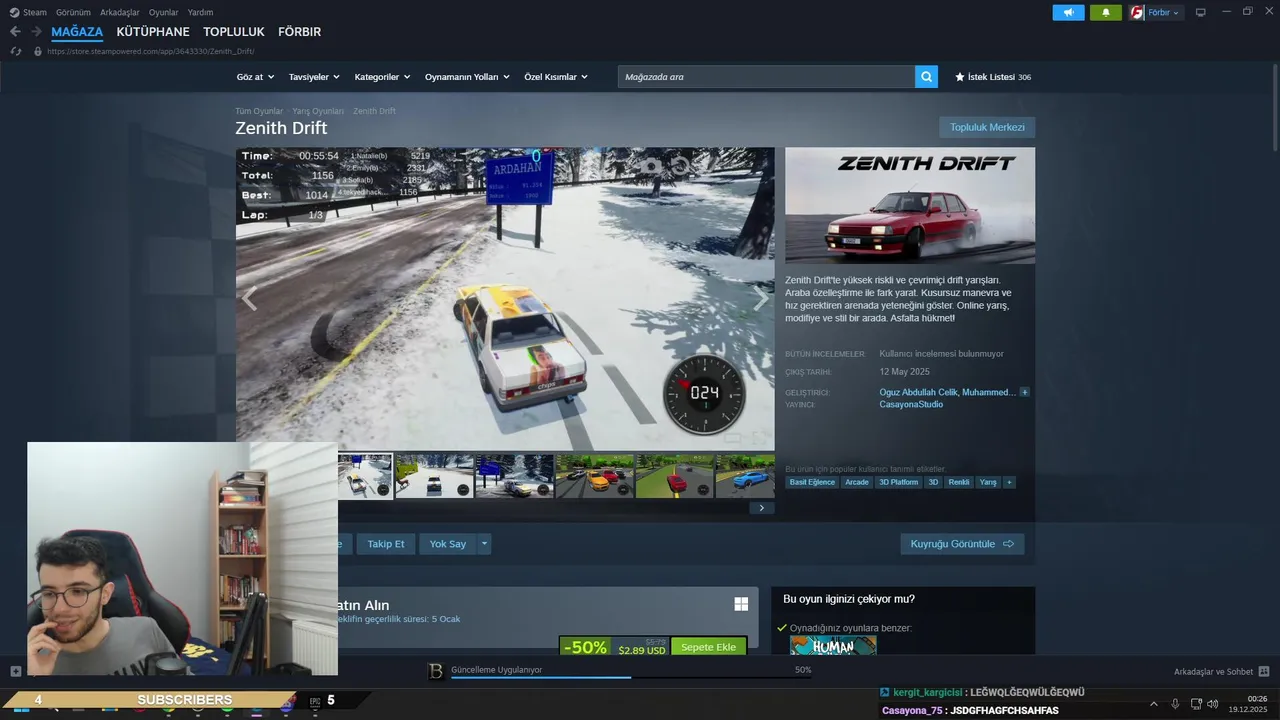1280x720 pixels.
Task: Select the red car road thumbnail
Action: [675, 476]
